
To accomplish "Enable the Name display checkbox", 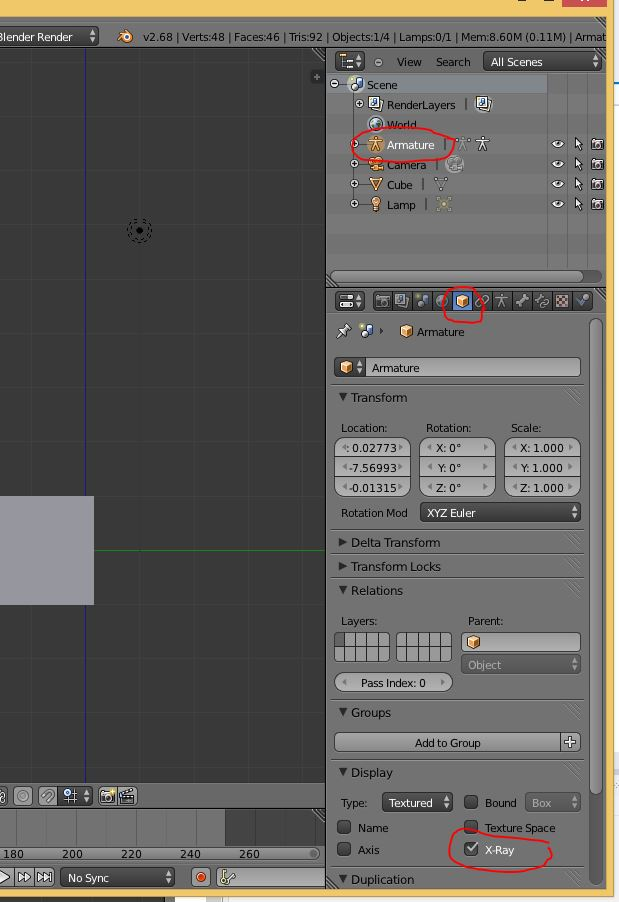I will coord(344,827).
